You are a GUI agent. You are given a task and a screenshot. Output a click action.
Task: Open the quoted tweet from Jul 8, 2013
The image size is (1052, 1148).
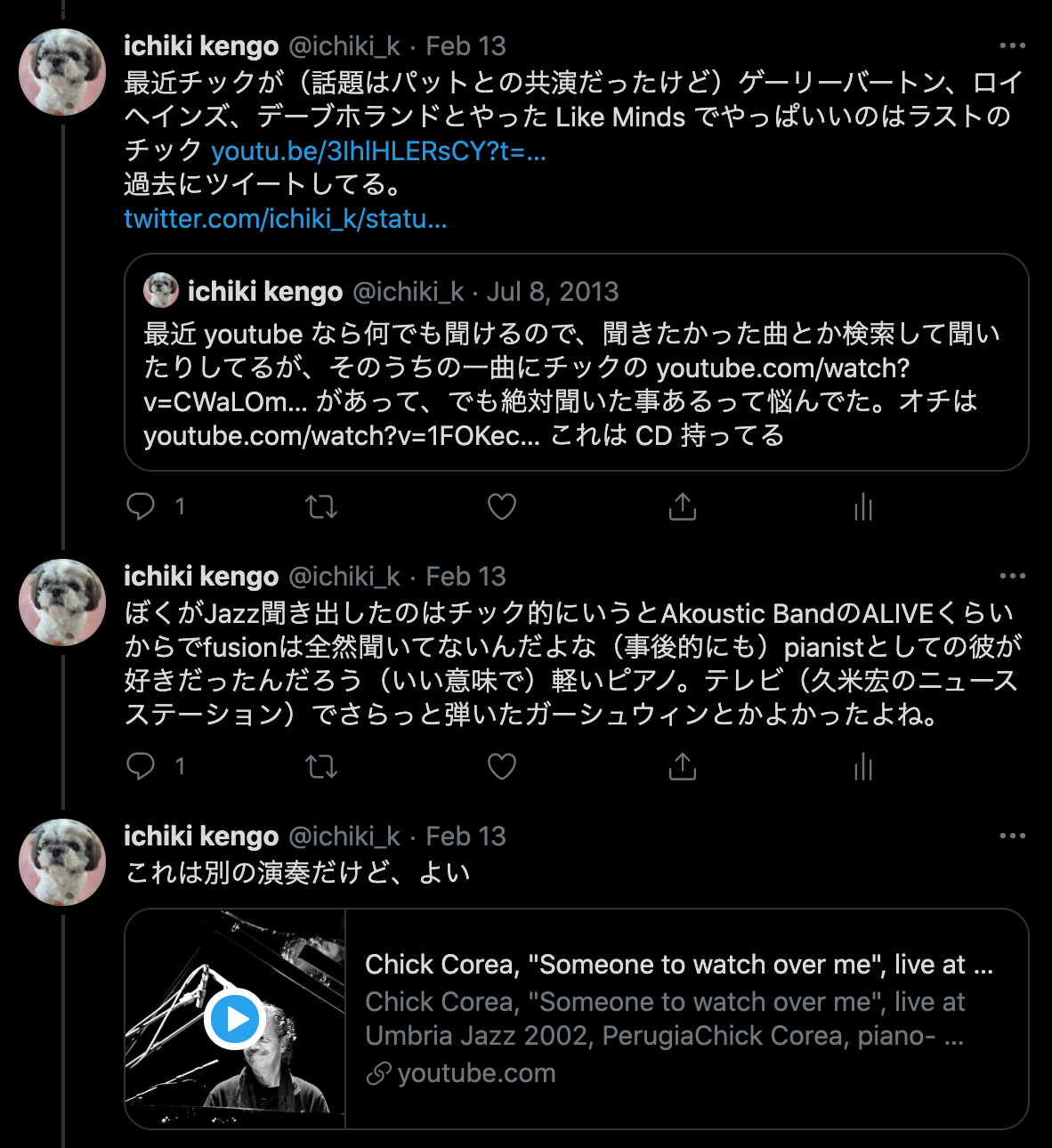click(577, 362)
